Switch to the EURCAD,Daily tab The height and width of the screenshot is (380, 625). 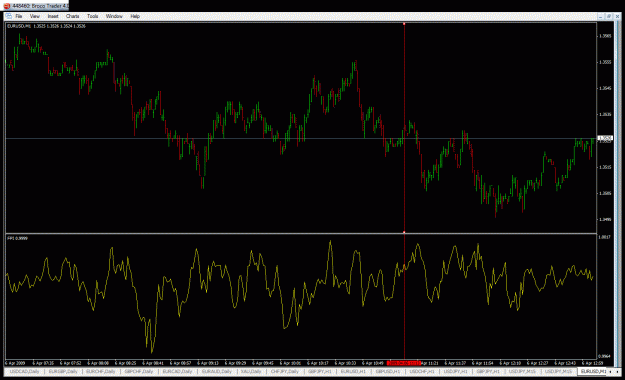pyautogui.click(x=177, y=372)
